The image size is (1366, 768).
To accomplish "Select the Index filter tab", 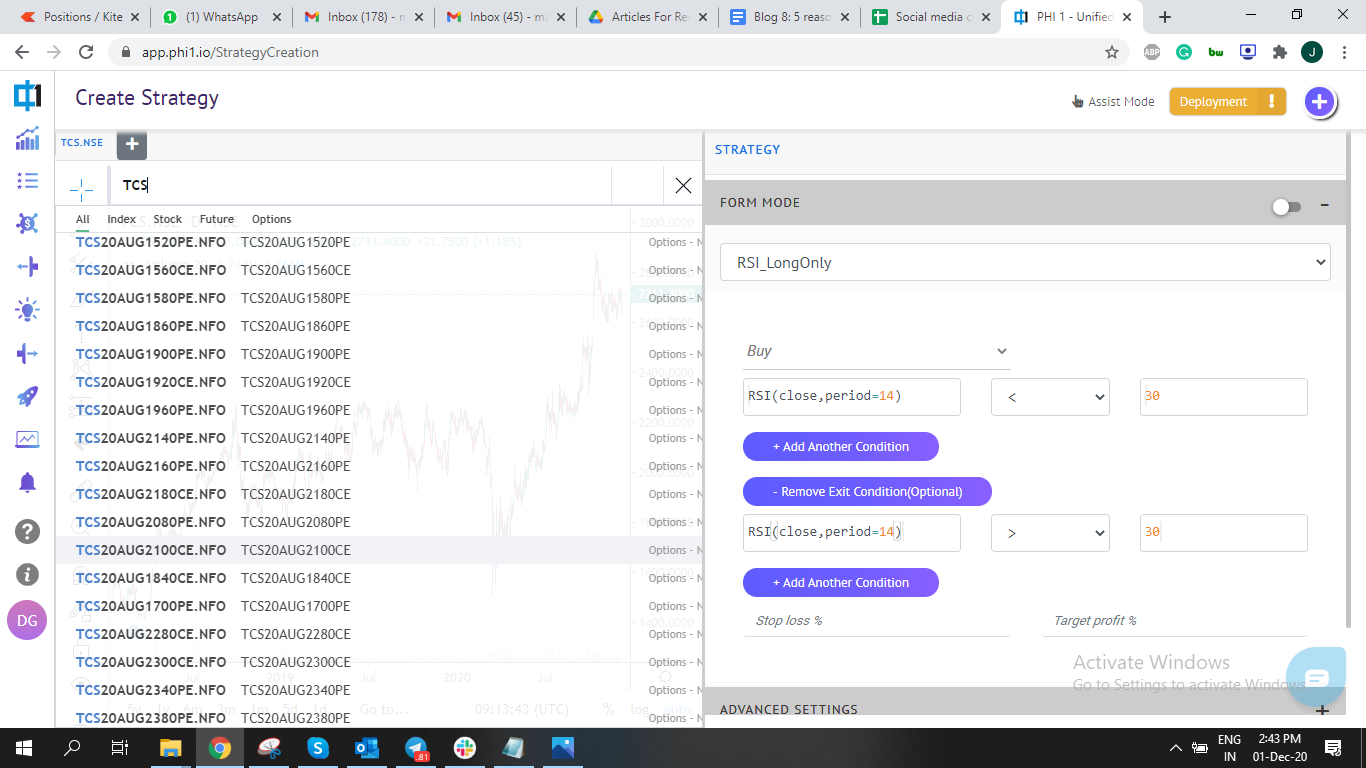I will tap(121, 219).
